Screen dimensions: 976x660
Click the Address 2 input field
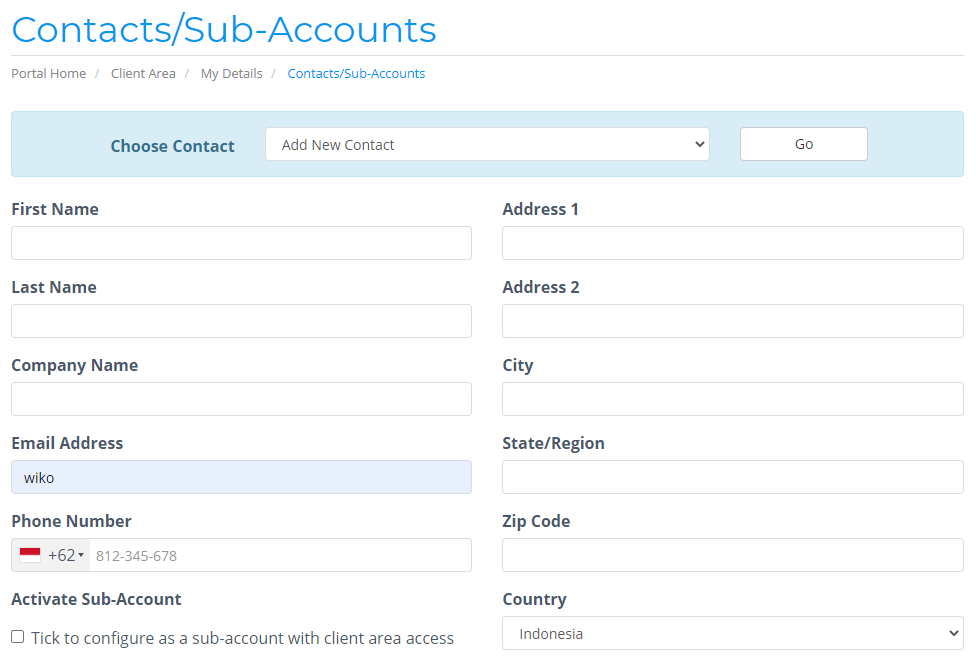click(x=732, y=321)
